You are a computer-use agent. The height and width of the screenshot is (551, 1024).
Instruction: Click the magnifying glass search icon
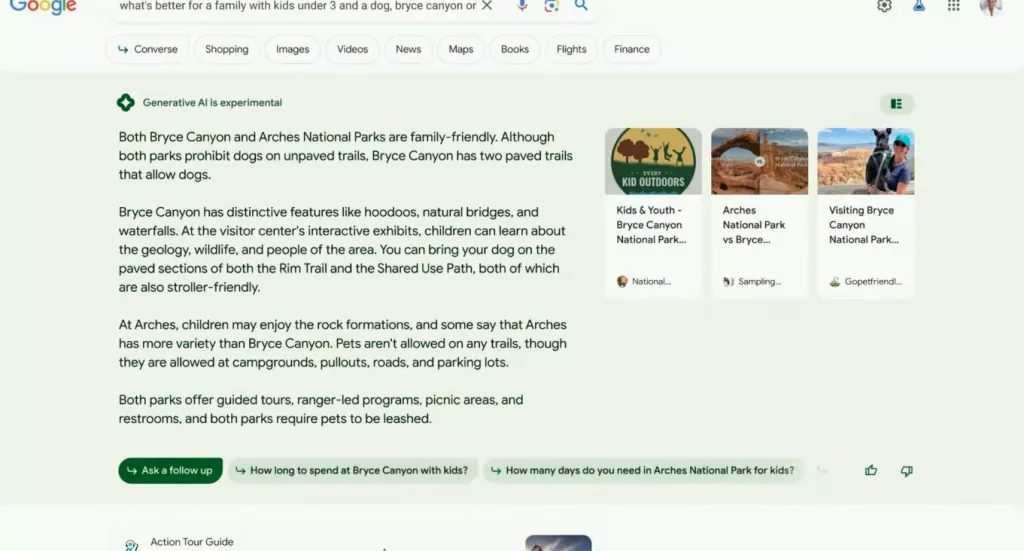click(581, 6)
